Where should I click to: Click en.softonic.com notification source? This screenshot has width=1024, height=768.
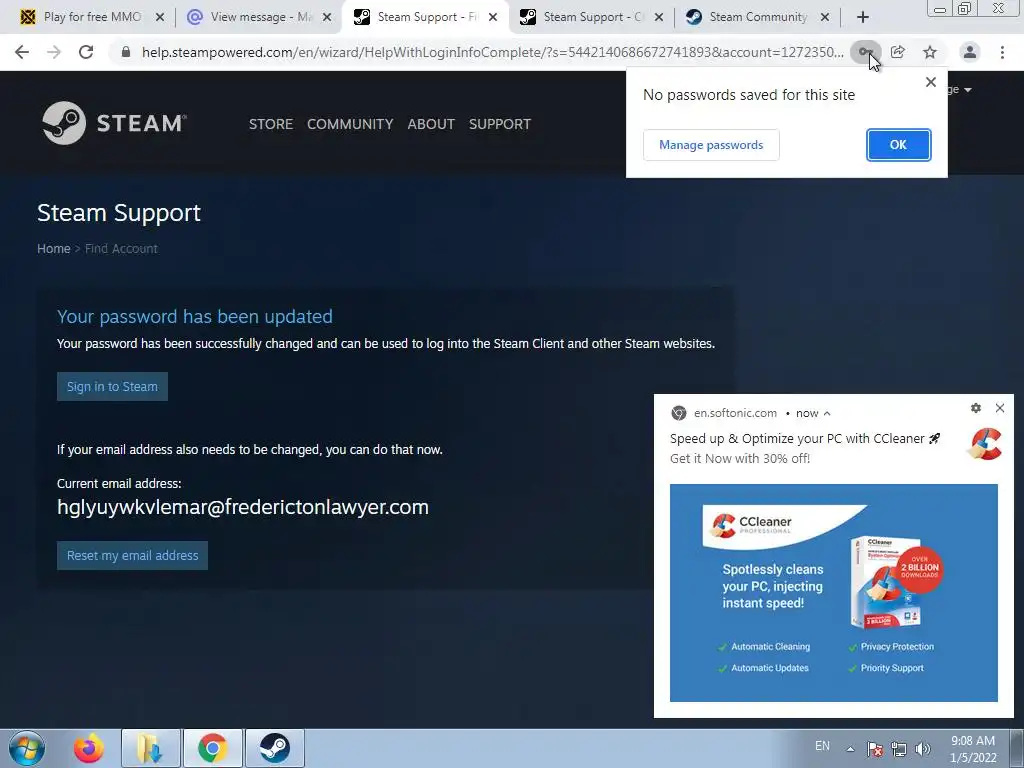735,413
